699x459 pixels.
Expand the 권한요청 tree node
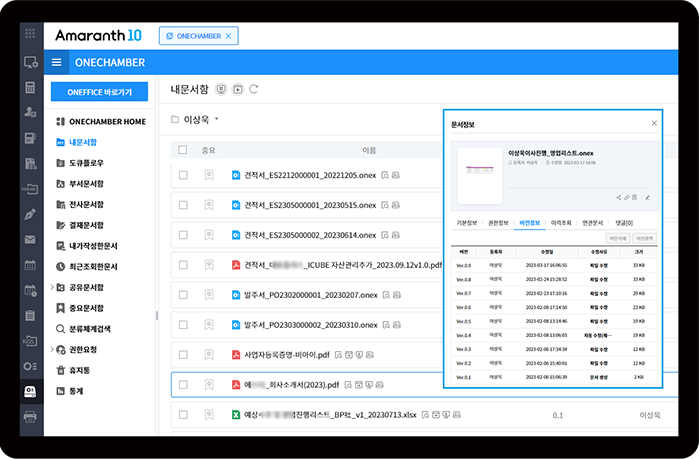click(x=52, y=349)
